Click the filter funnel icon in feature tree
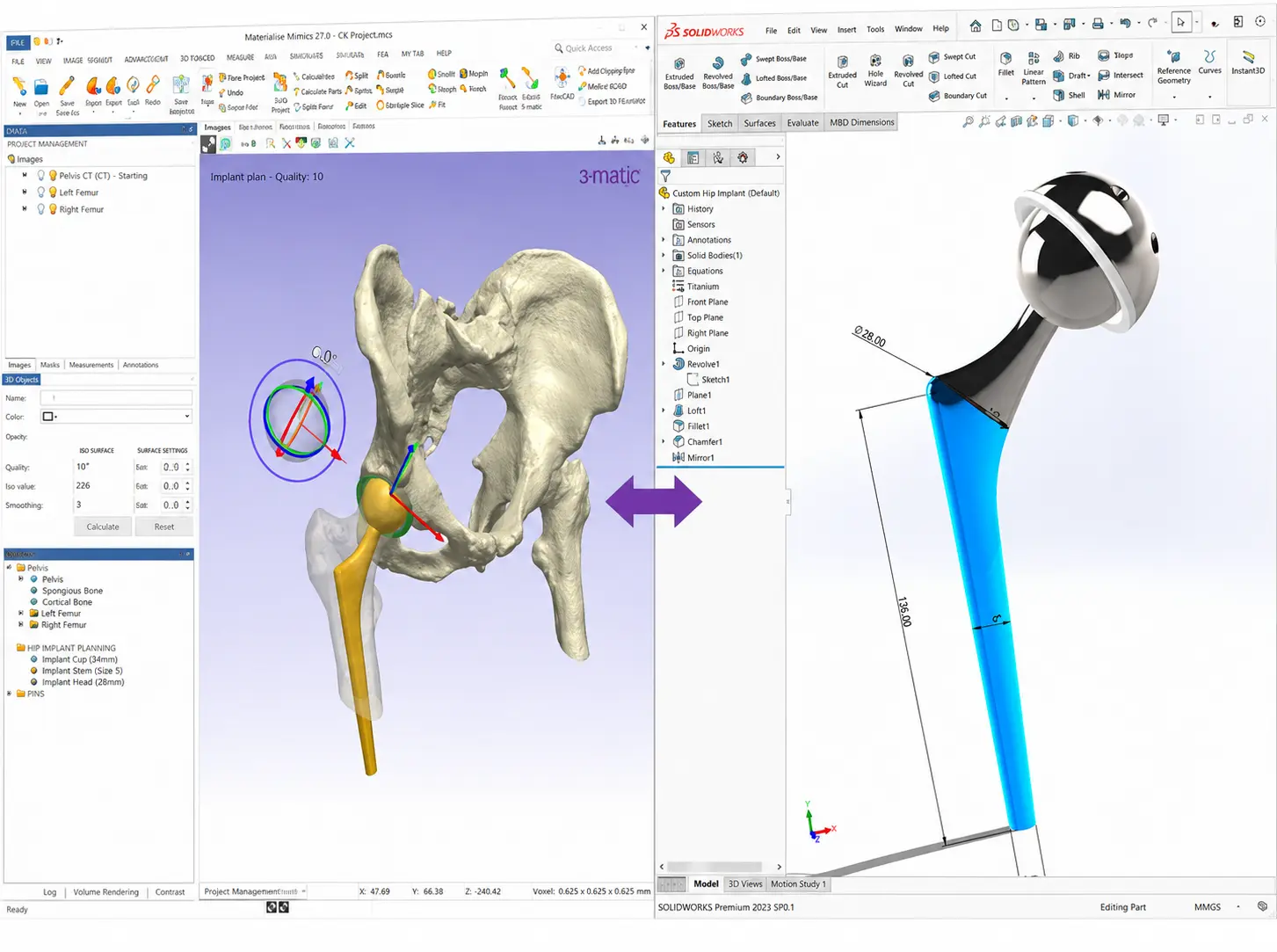The width and height of the screenshot is (1277, 952). tap(665, 176)
